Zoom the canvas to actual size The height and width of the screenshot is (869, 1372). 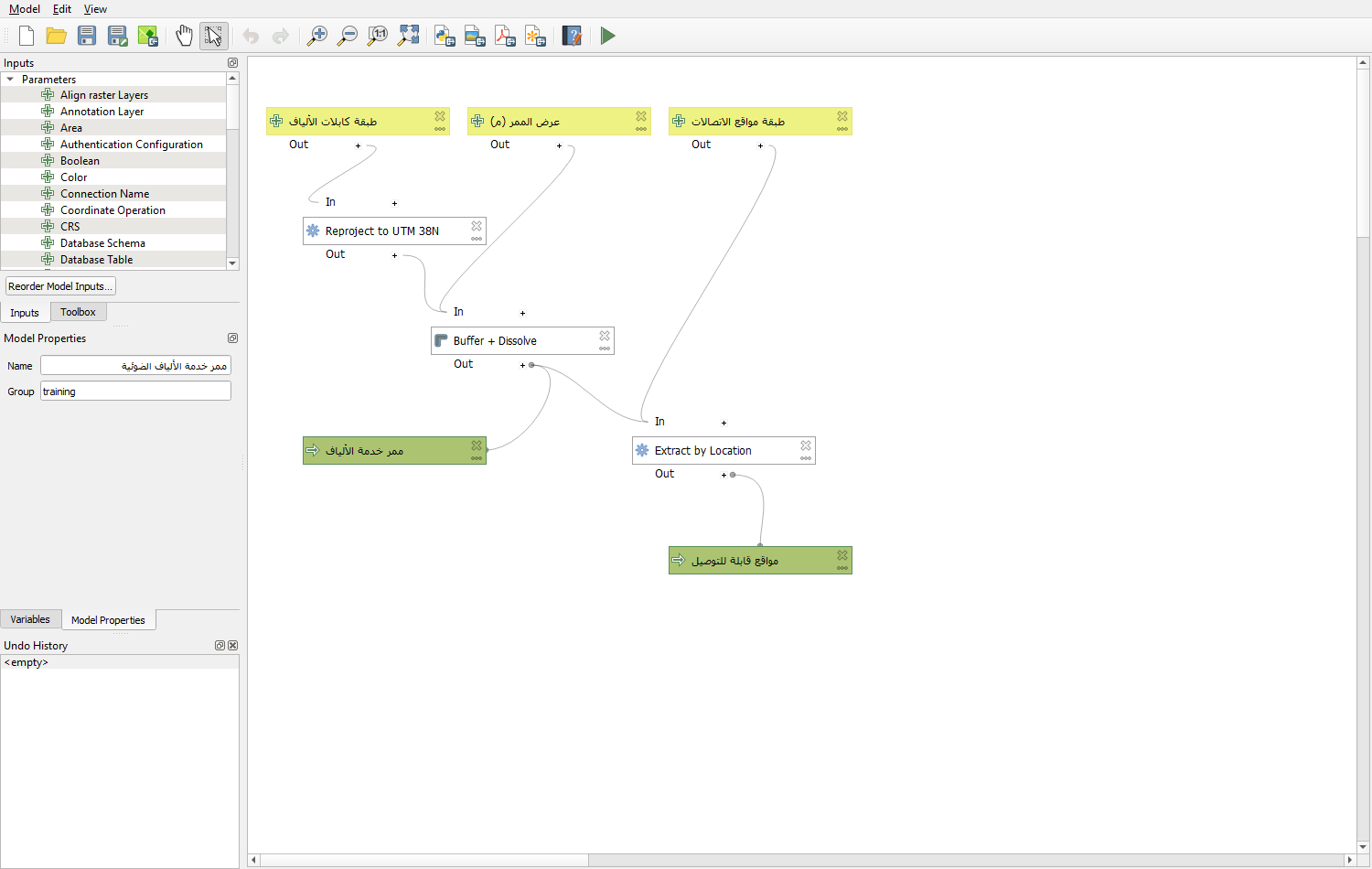(378, 36)
